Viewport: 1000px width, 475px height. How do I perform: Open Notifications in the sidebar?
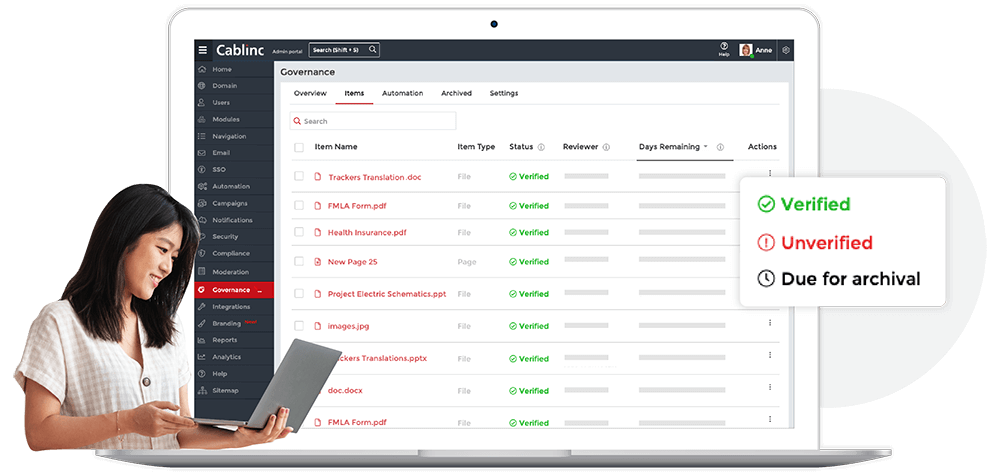(234, 220)
